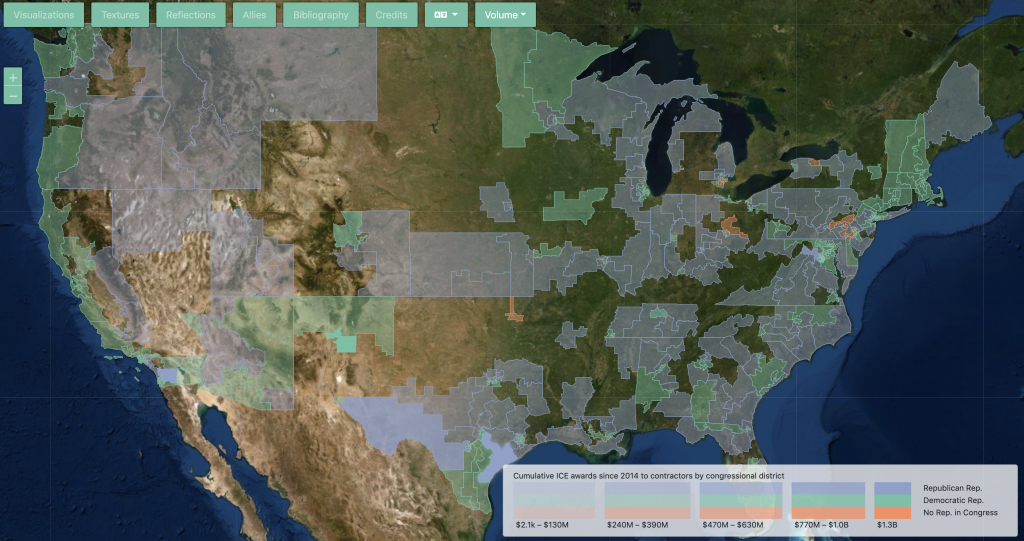The height and width of the screenshot is (541, 1024).
Task: Click the $770M – $1.0B legend block
Action: 828,500
